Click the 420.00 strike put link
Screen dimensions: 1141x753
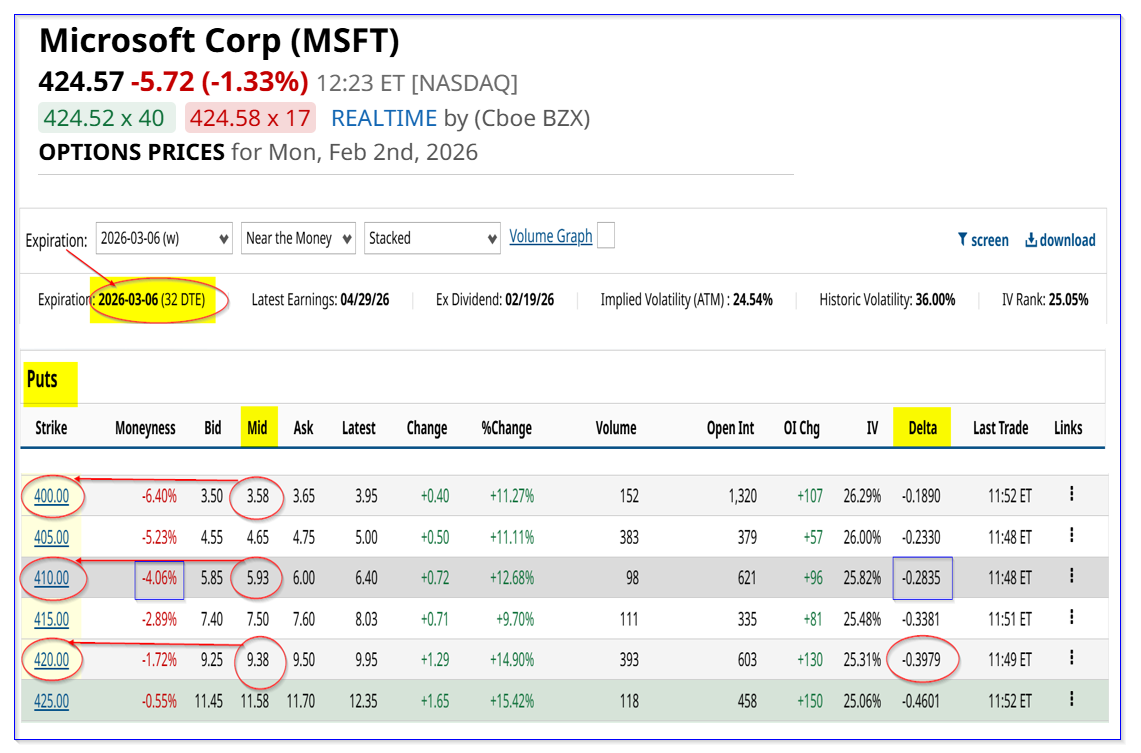(51, 659)
